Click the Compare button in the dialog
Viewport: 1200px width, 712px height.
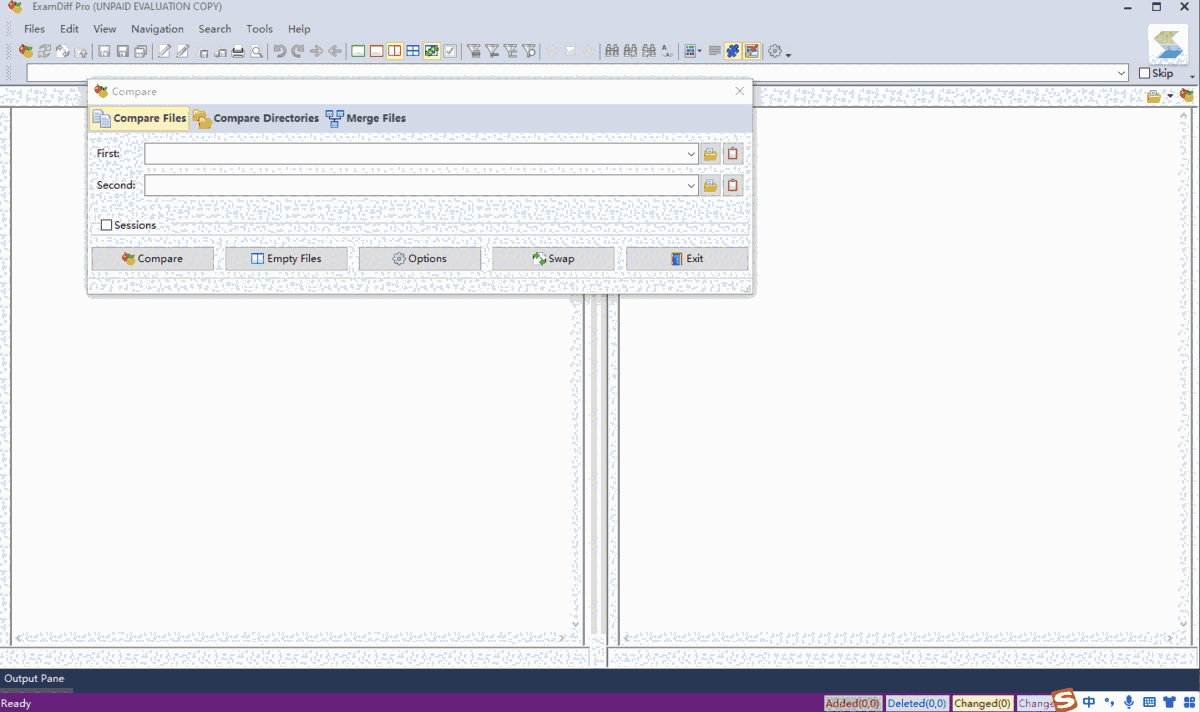[152, 258]
